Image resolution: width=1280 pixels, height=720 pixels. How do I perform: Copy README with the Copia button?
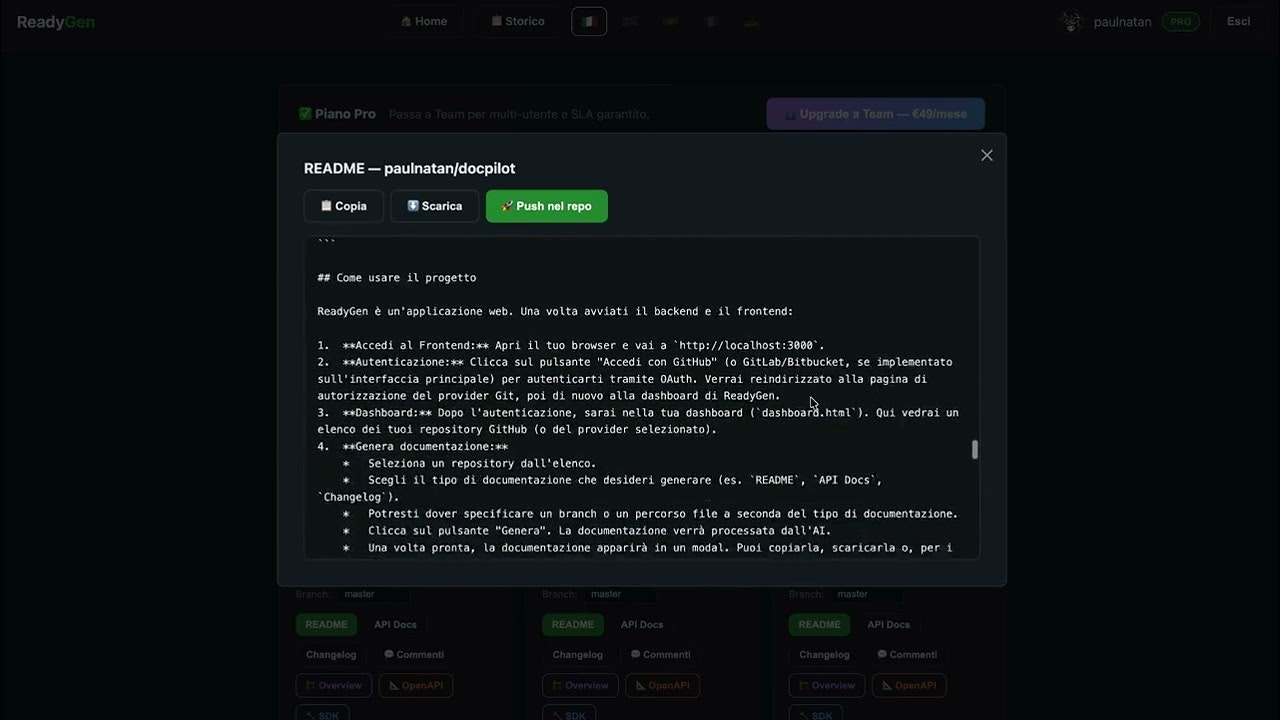(343, 206)
